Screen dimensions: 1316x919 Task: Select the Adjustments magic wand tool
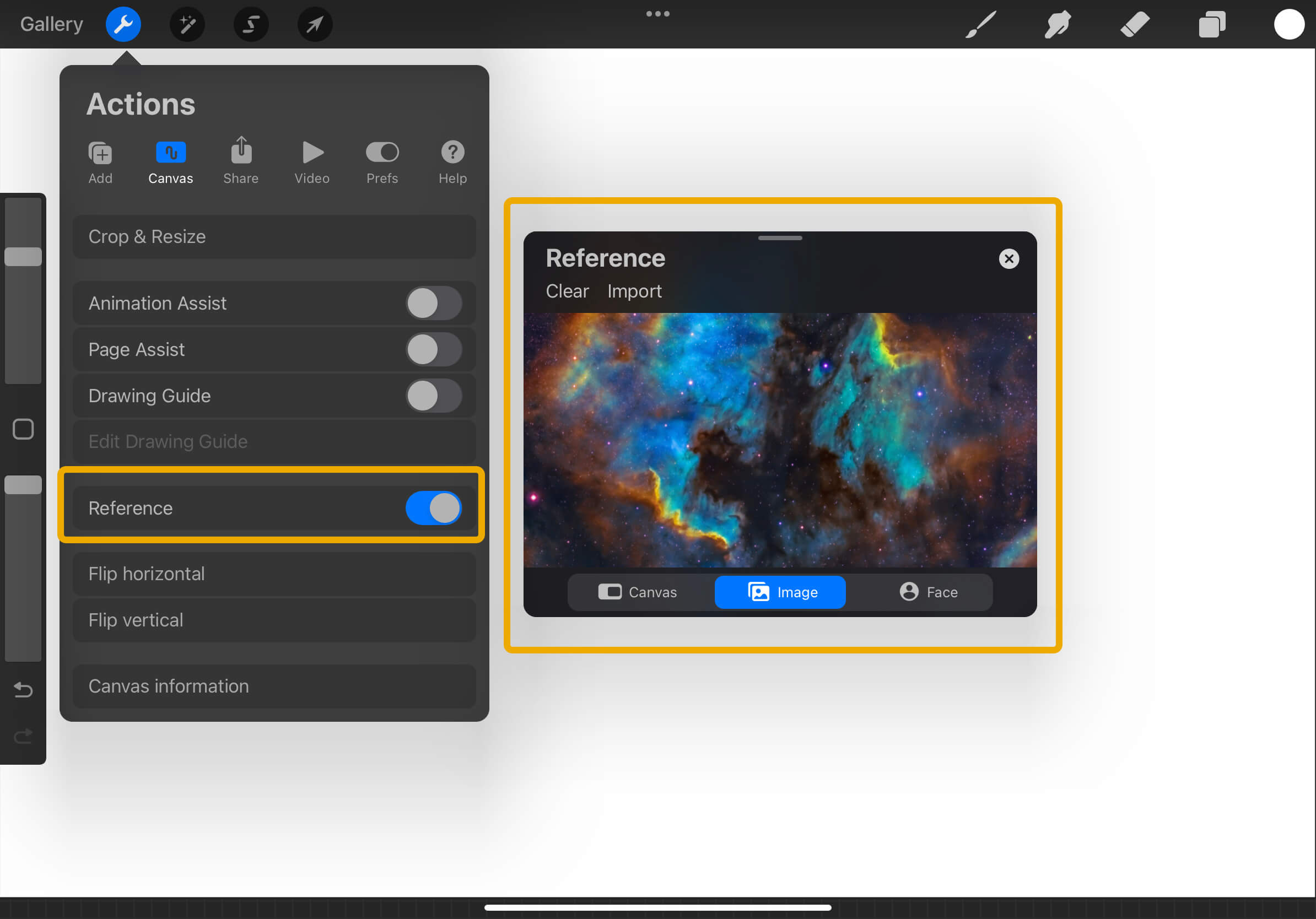click(x=187, y=24)
